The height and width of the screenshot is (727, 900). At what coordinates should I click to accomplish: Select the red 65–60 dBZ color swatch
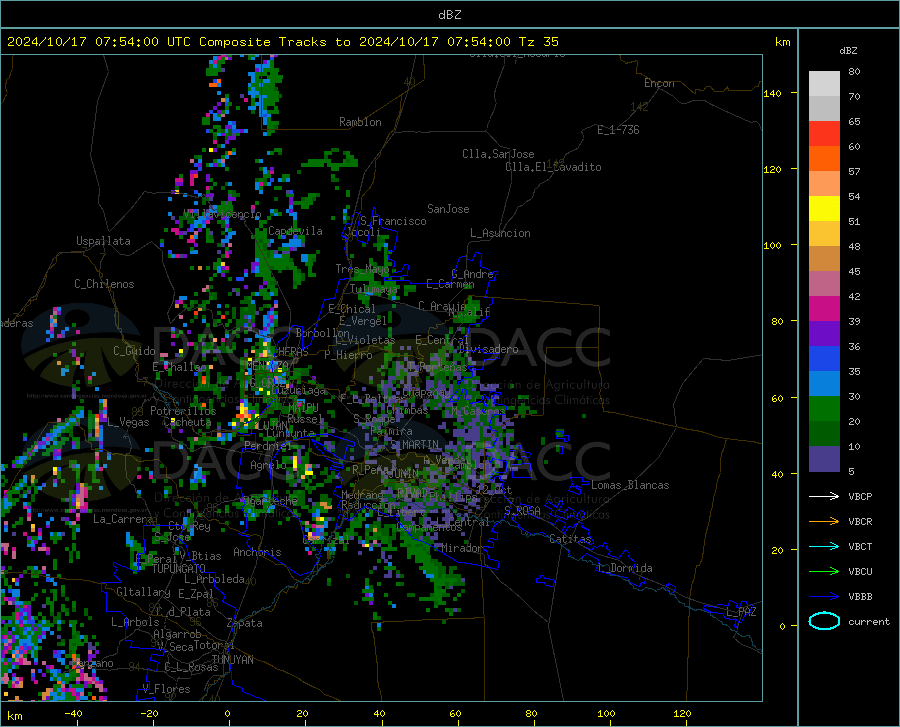[824, 134]
